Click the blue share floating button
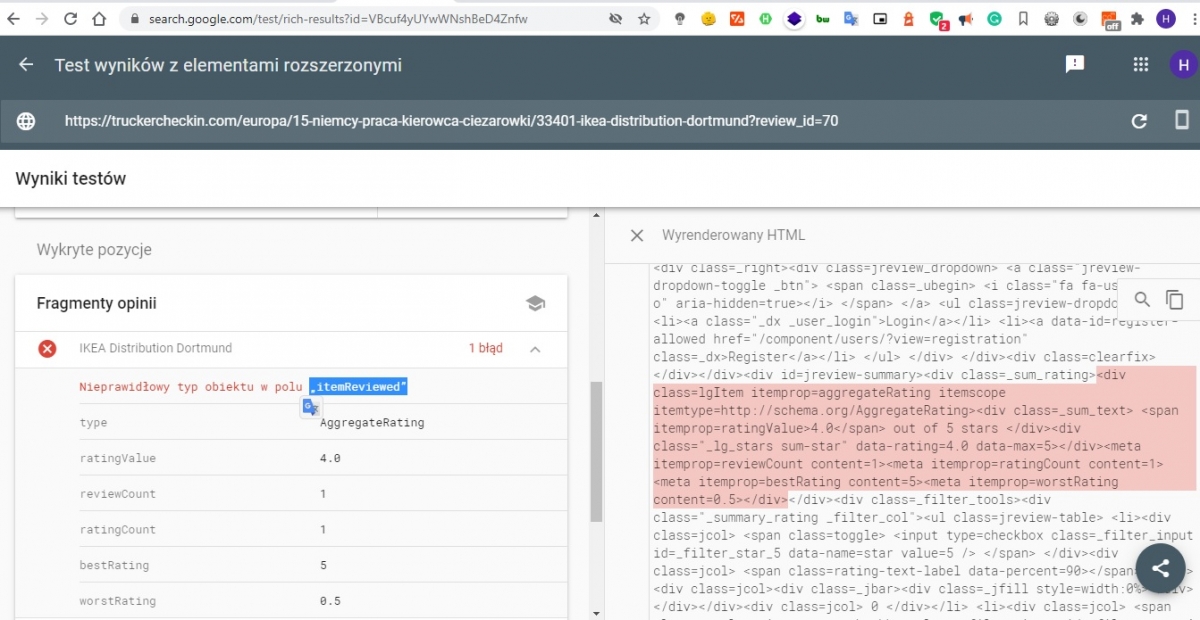The height and width of the screenshot is (620, 1200). [x=1160, y=568]
